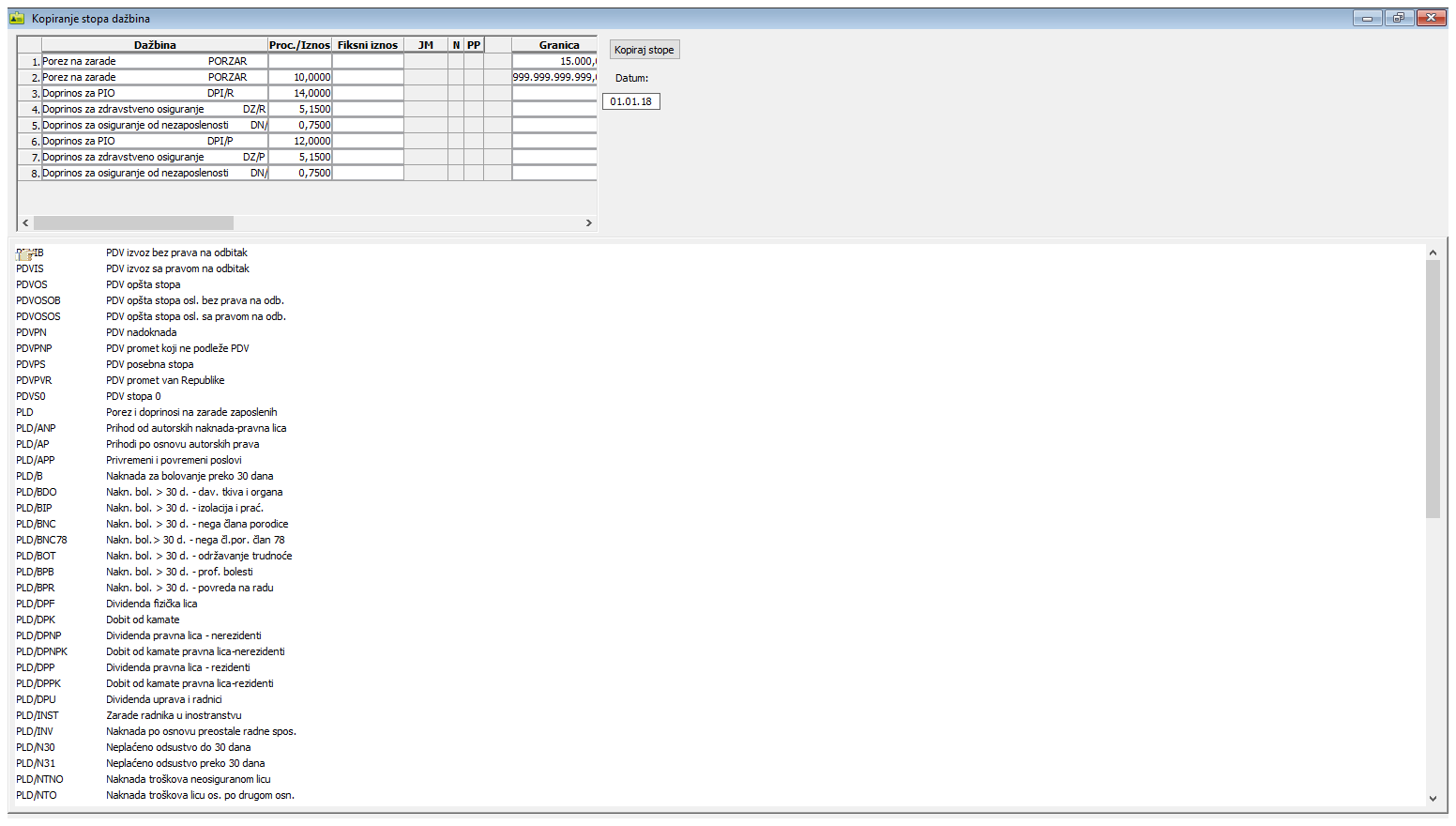The image size is (1456, 826).
Task: Click the Proc./Iznos cell showing 14,0000
Action: (x=300, y=93)
